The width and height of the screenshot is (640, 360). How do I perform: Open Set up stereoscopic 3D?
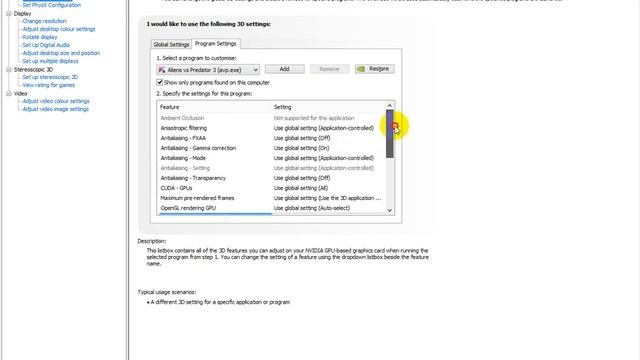50,77
